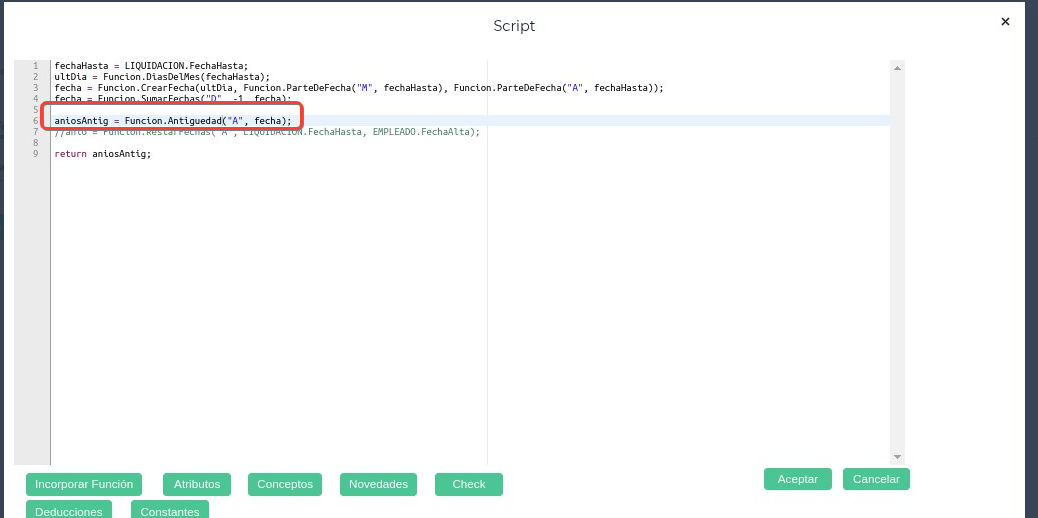Close the Script dialog with the X
The width and height of the screenshot is (1038, 518).
coord(1005,21)
